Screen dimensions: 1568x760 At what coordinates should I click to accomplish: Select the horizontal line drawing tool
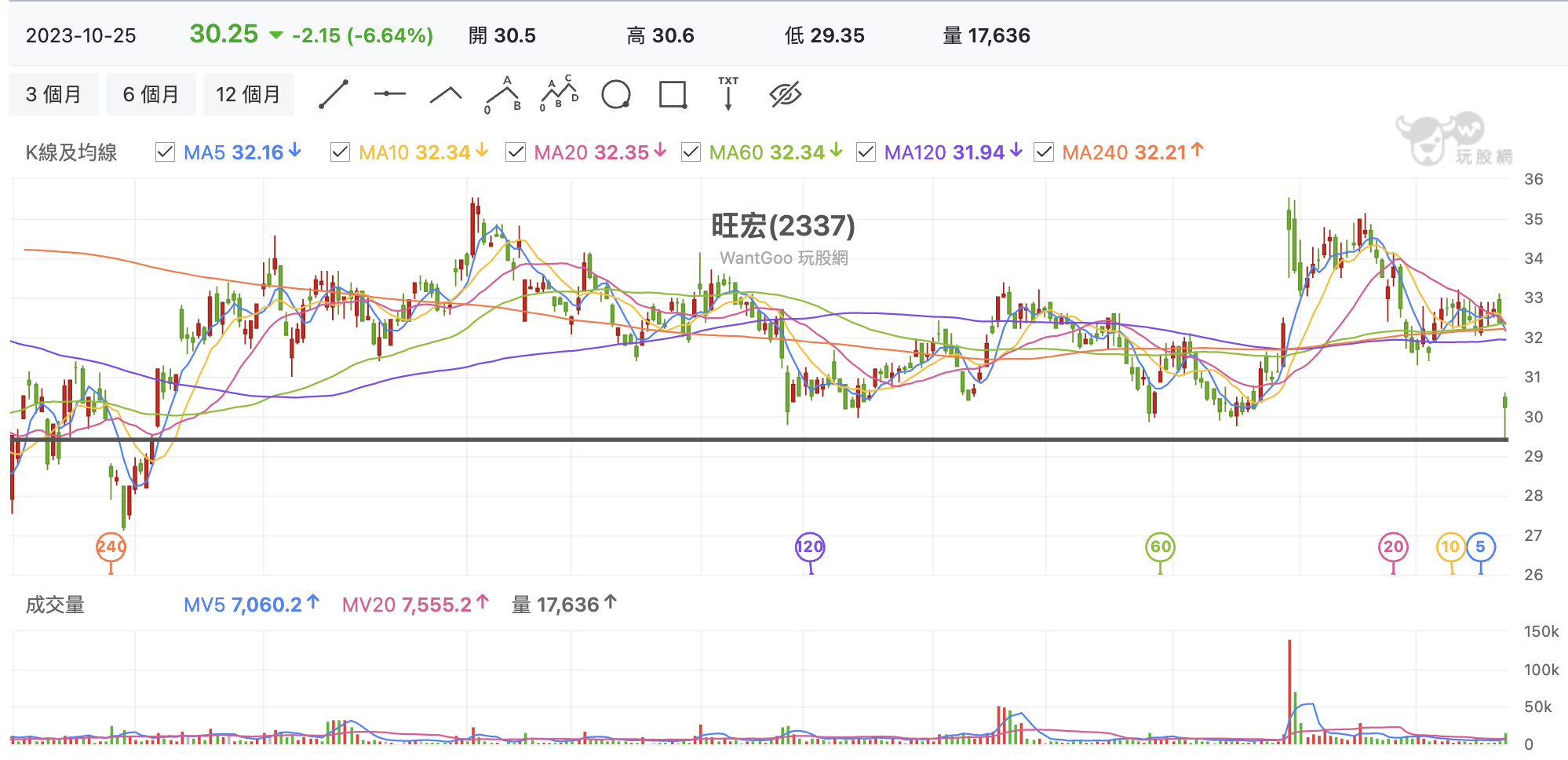[x=390, y=94]
